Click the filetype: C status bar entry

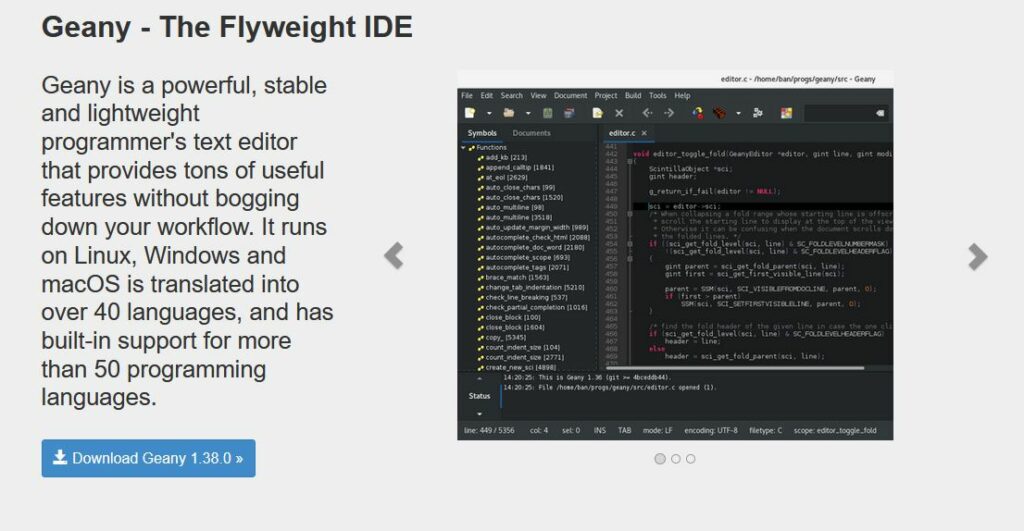point(765,430)
